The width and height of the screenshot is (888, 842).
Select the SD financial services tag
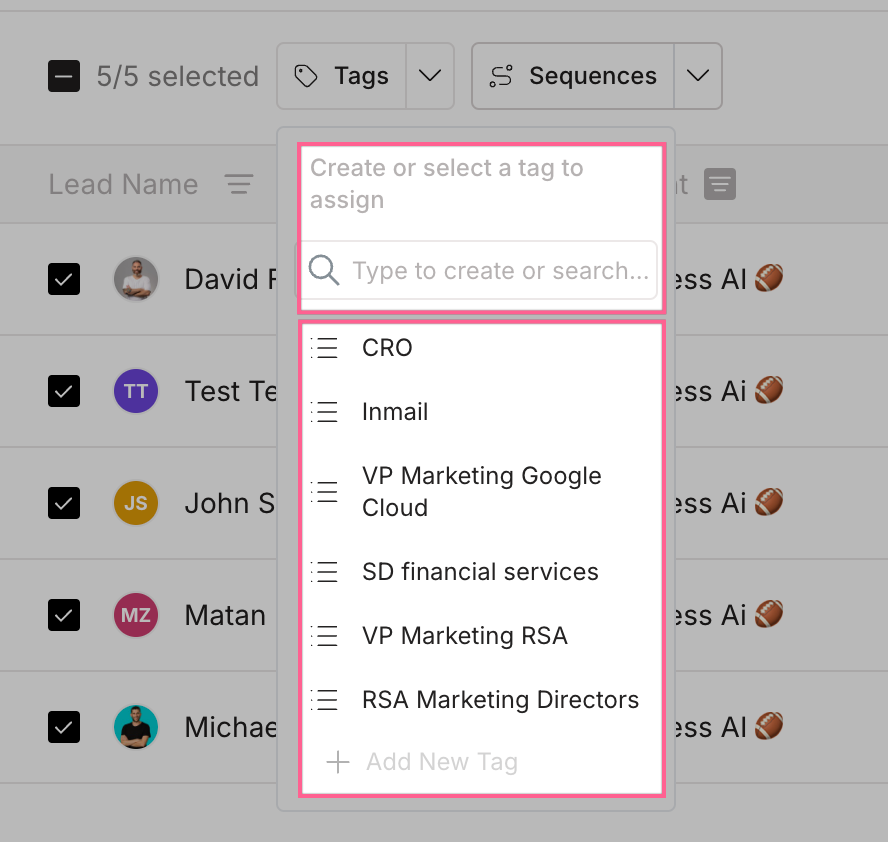click(x=480, y=572)
